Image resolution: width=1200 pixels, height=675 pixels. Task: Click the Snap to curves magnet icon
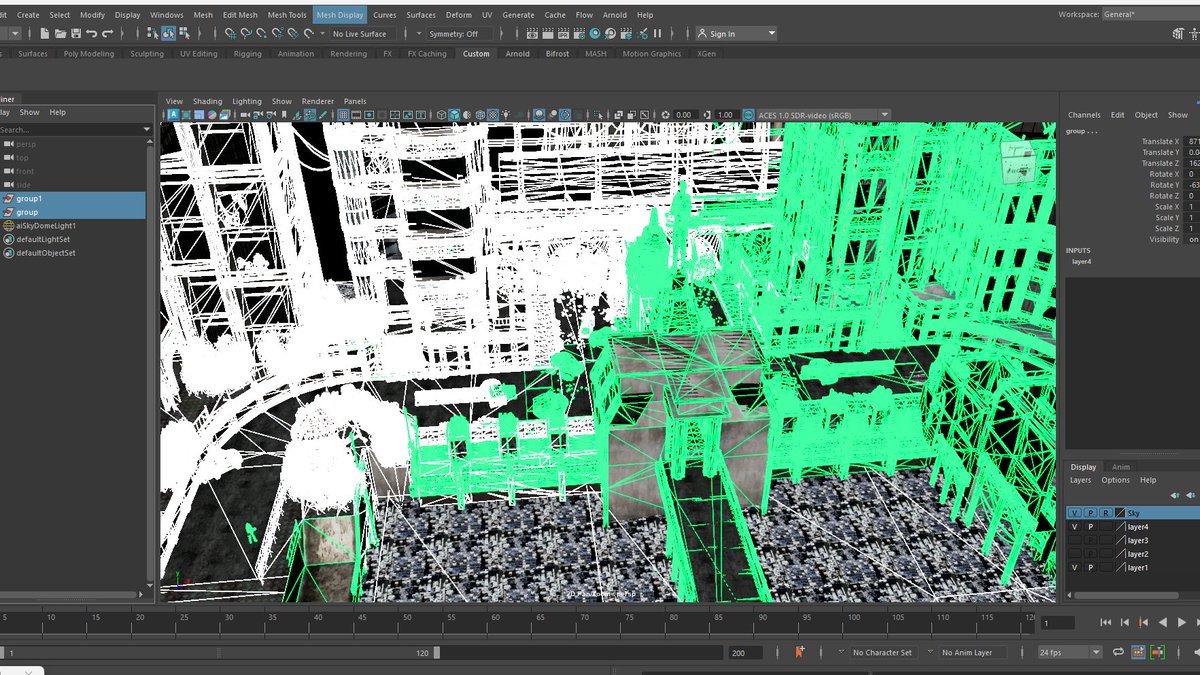point(246,33)
